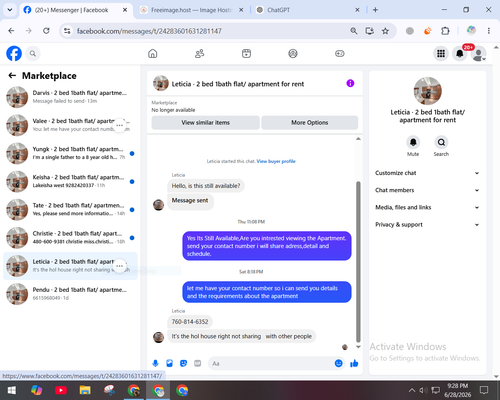Select the Messenger Facebook browser tab
This screenshot has width=500, height=400.
tap(76, 10)
